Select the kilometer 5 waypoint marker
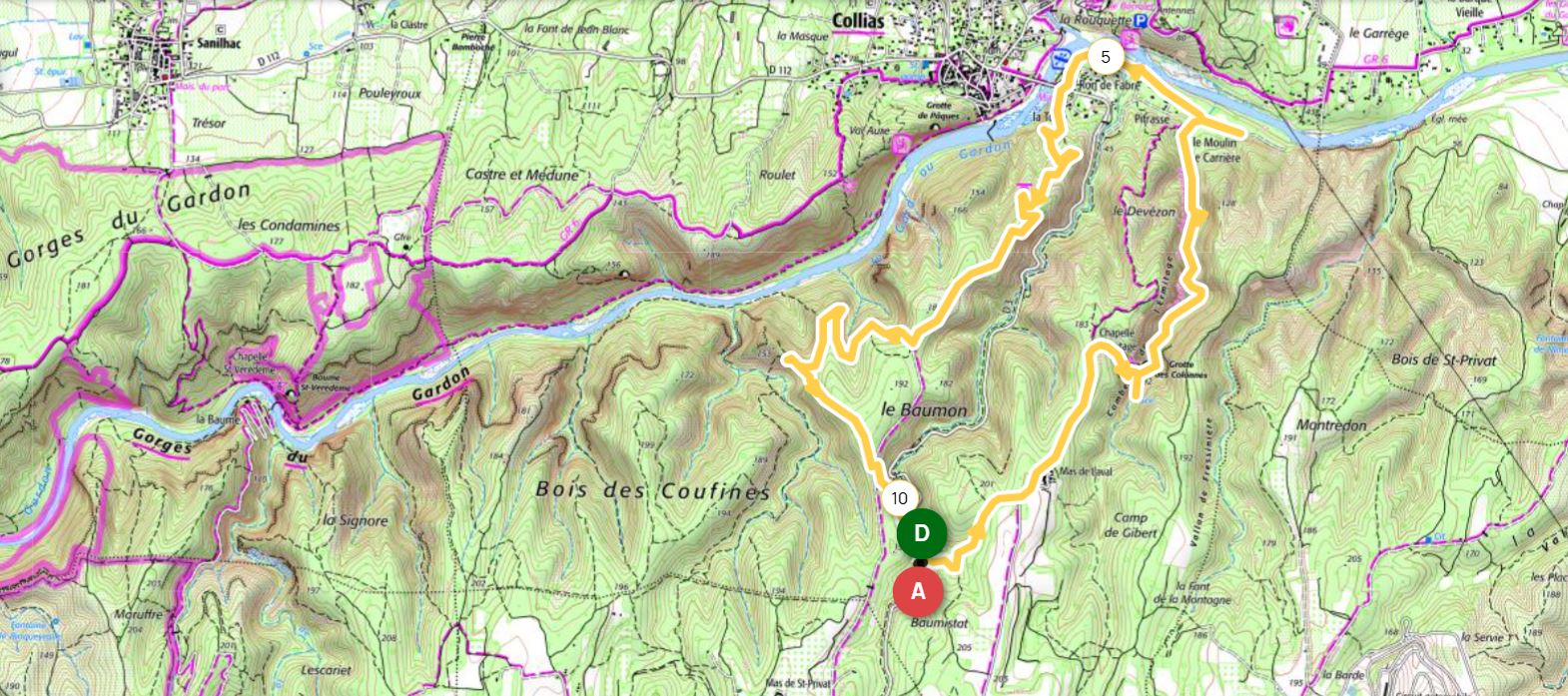1568x696 pixels. [1105, 57]
